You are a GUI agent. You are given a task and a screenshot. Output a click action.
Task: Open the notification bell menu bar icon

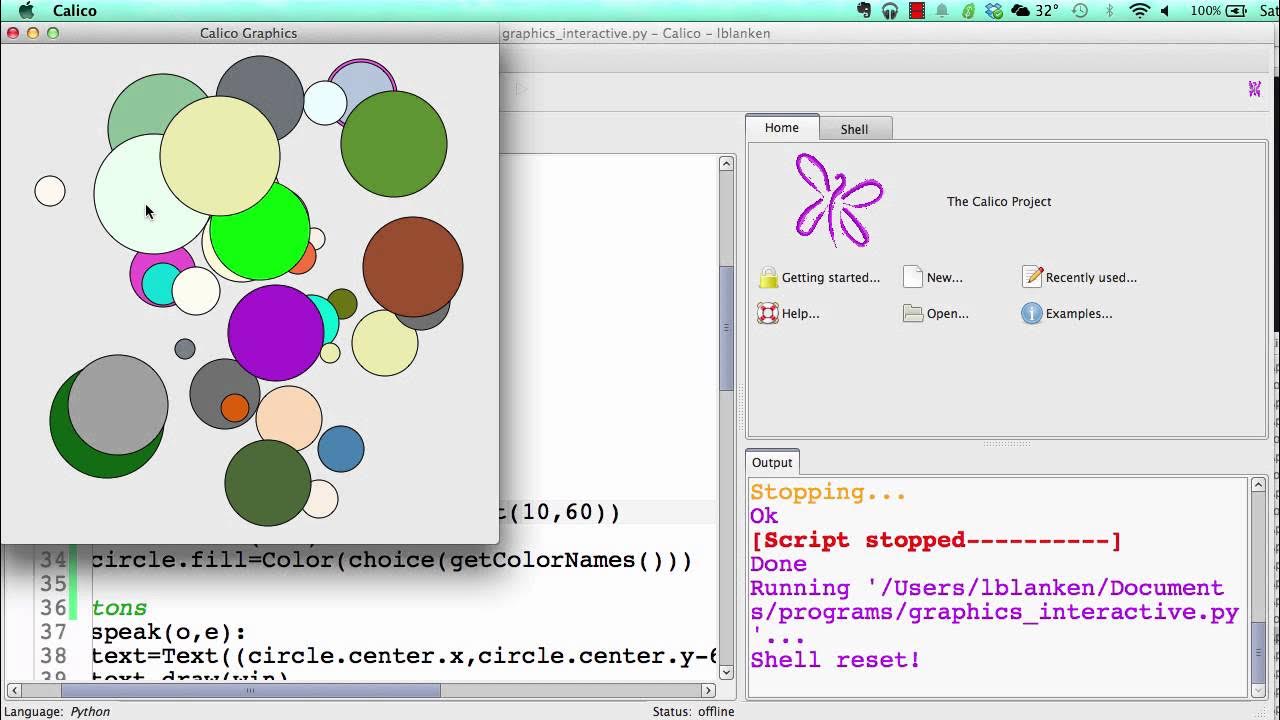click(x=942, y=11)
